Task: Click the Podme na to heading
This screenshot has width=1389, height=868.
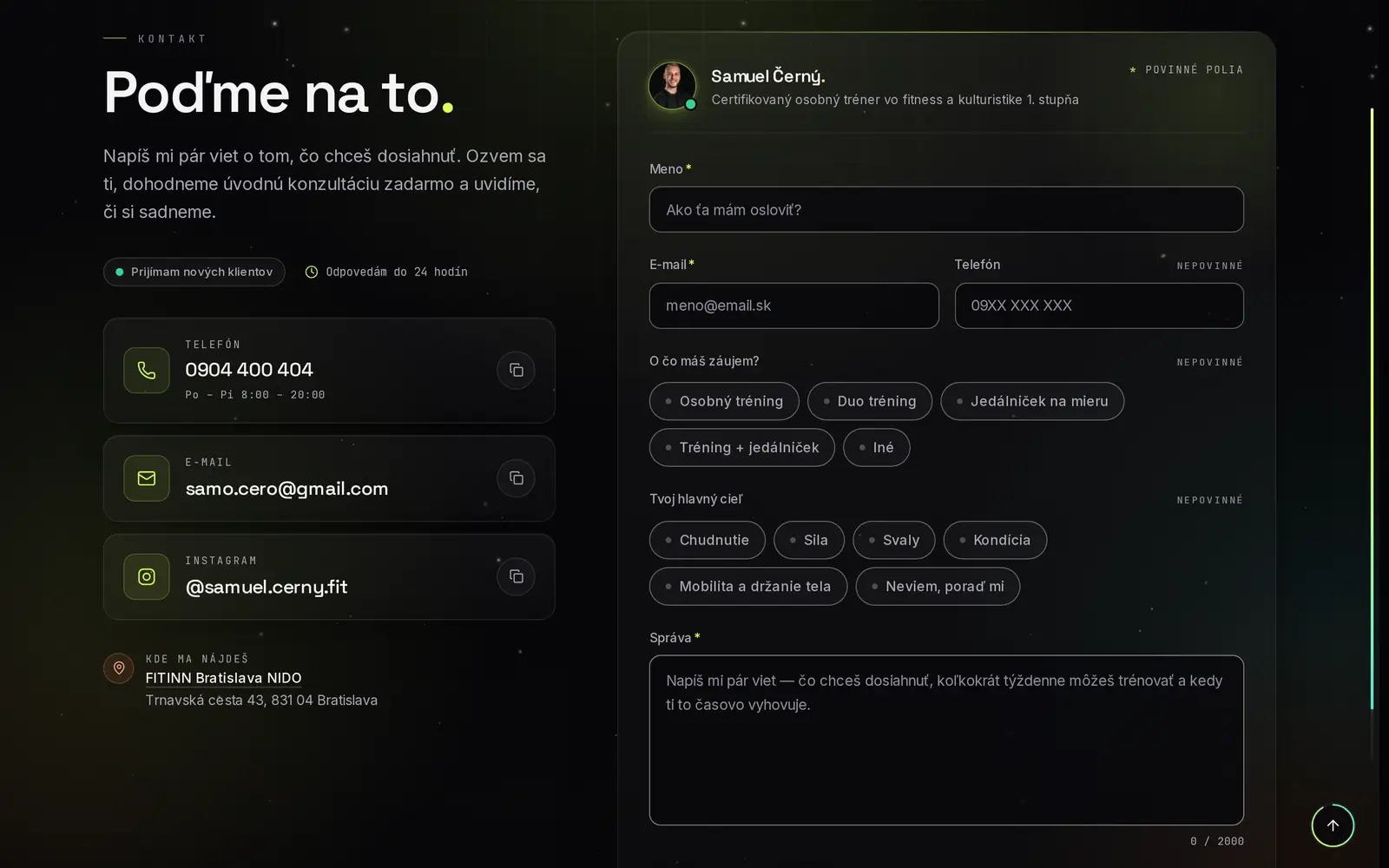Action: (x=279, y=92)
